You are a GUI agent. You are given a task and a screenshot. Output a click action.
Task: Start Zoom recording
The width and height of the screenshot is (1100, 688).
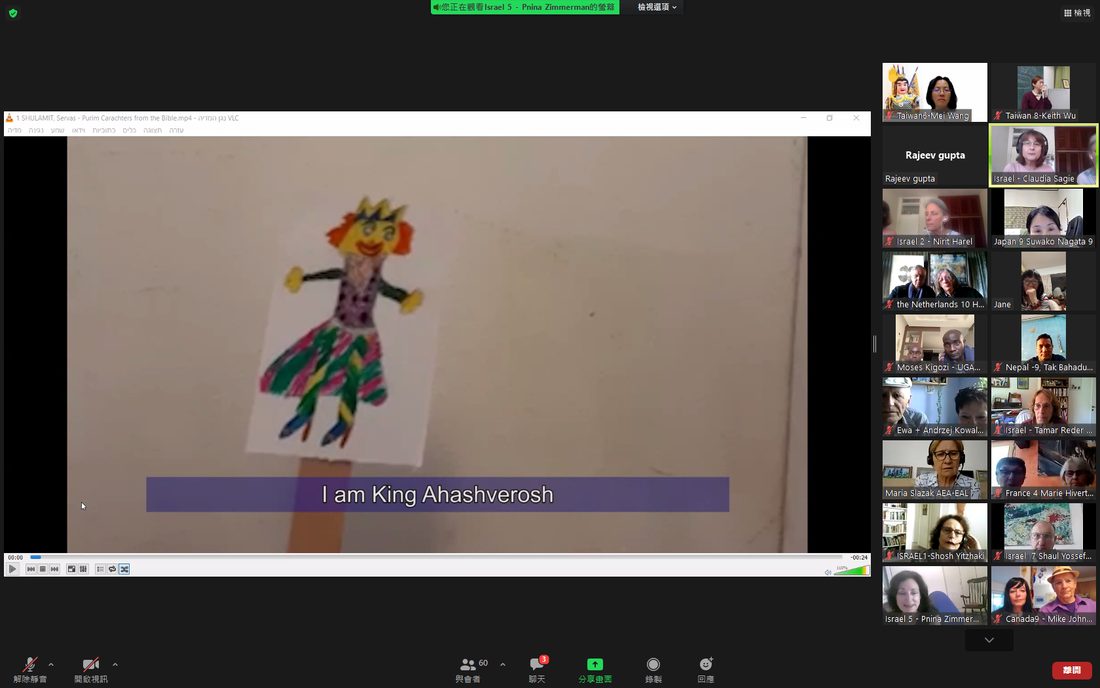(x=653, y=670)
